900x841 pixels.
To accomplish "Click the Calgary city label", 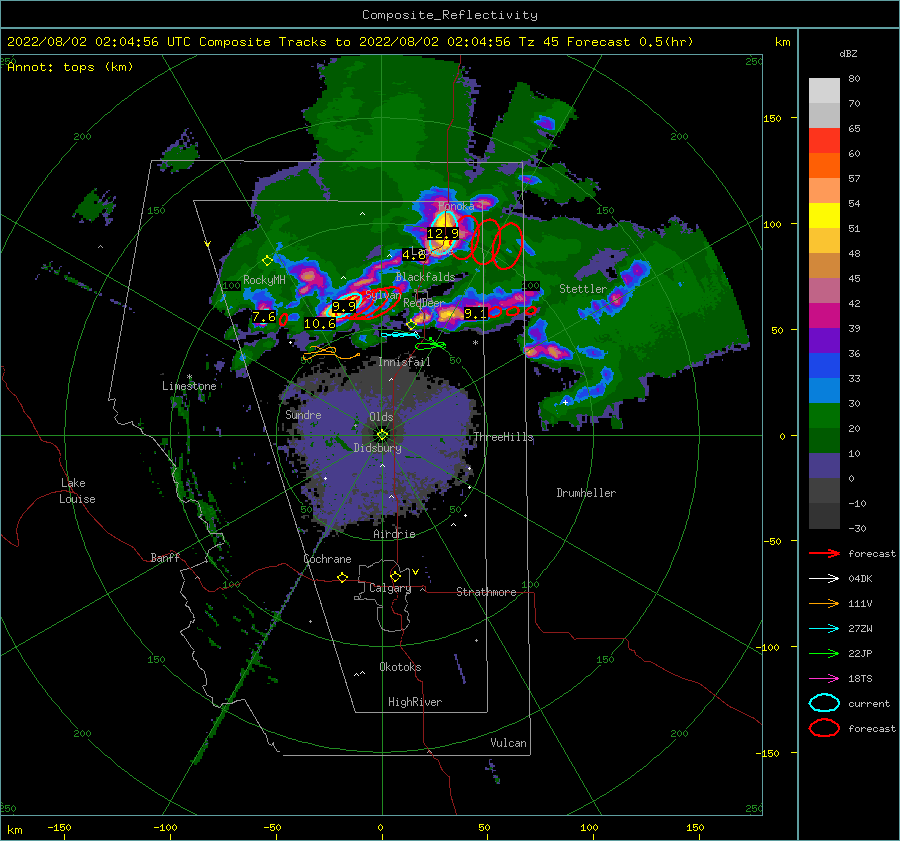I will [390, 588].
